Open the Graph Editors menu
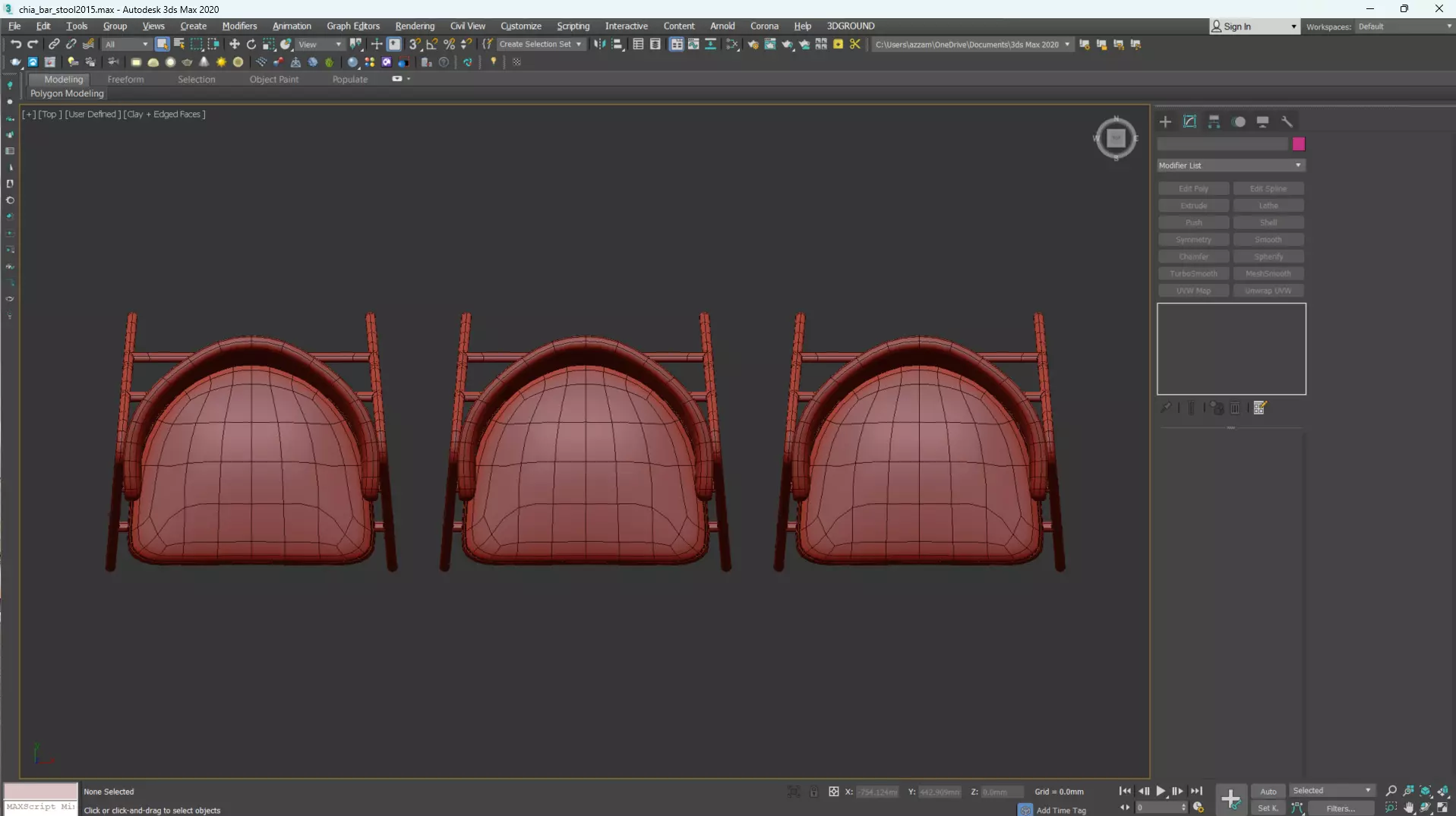This screenshot has width=1456, height=816. (353, 26)
